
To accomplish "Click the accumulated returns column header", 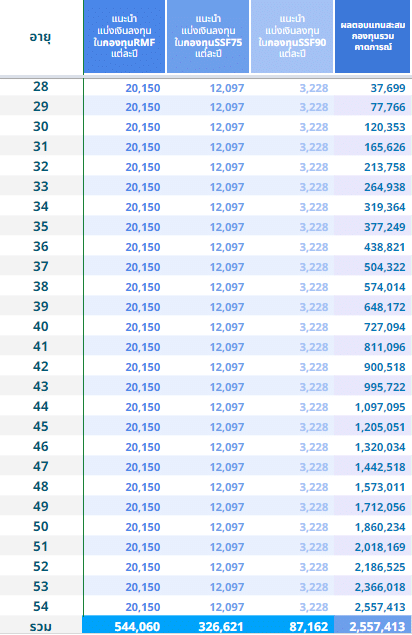I will 372,36.
